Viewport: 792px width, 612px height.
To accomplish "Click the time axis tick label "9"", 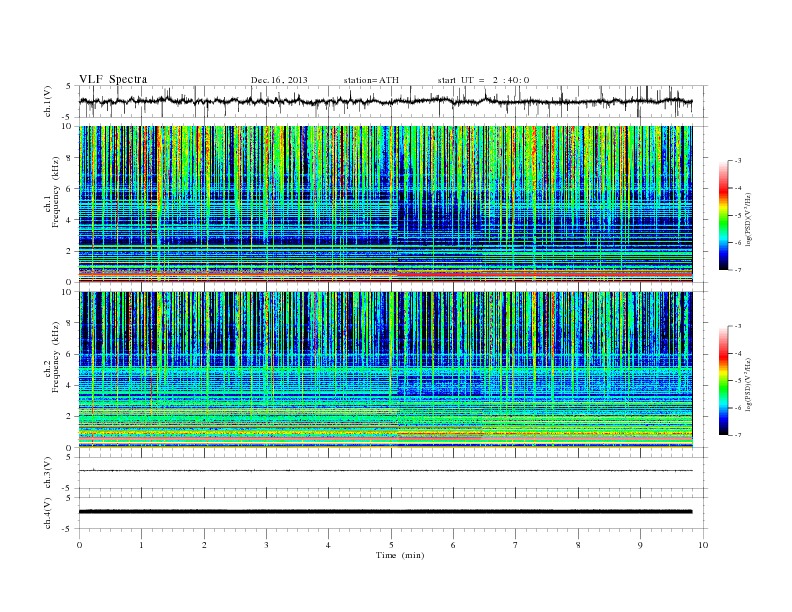I will (640, 545).
